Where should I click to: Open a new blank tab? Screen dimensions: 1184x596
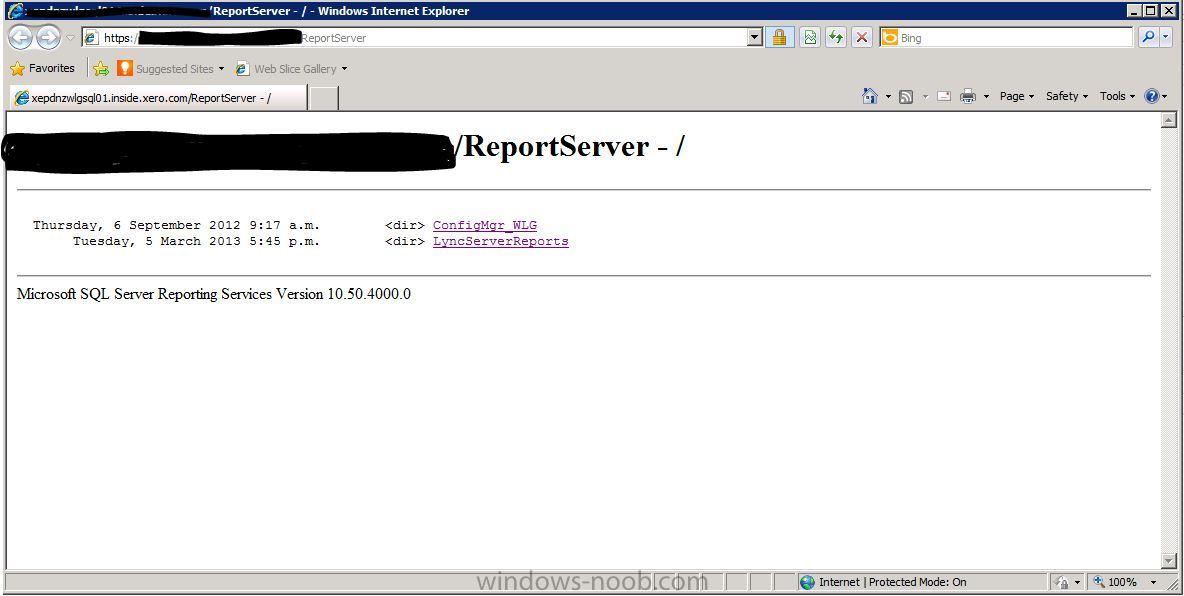(323, 98)
